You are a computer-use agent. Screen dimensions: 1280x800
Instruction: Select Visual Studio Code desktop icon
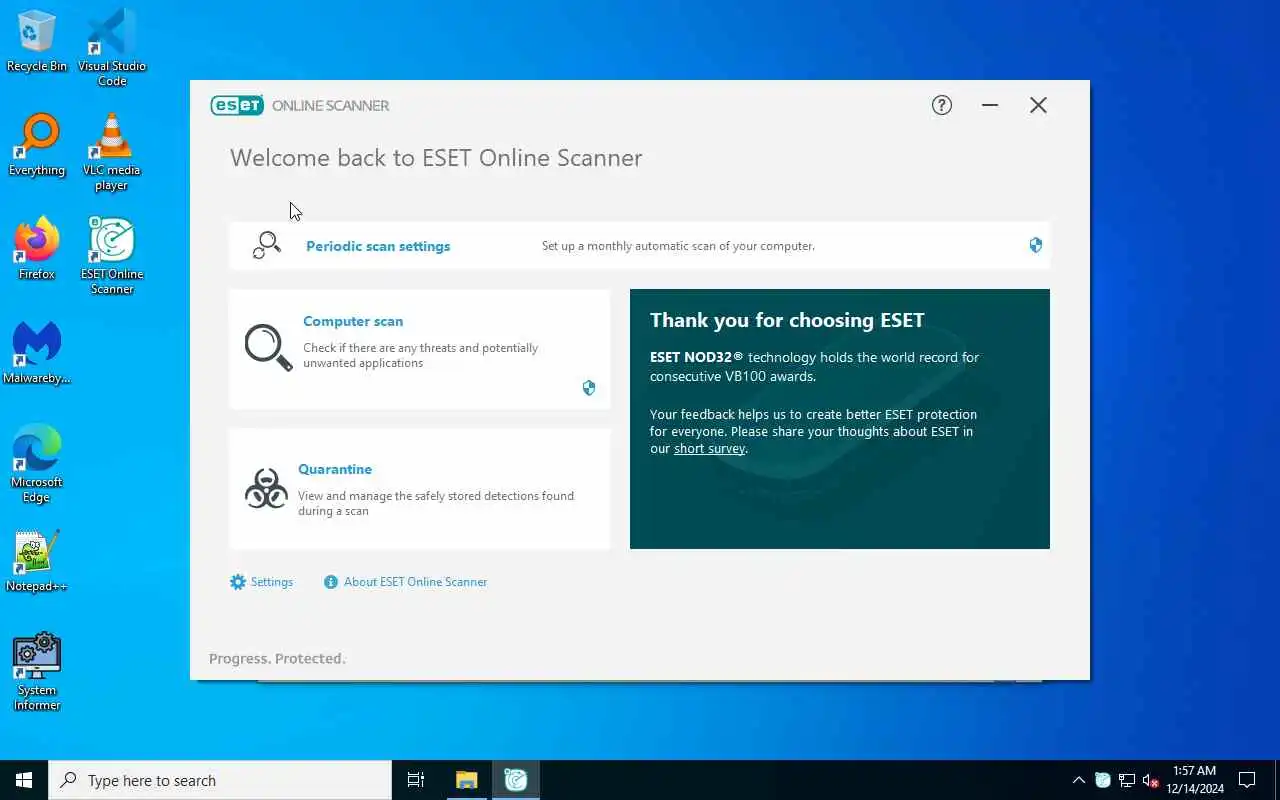tap(112, 47)
